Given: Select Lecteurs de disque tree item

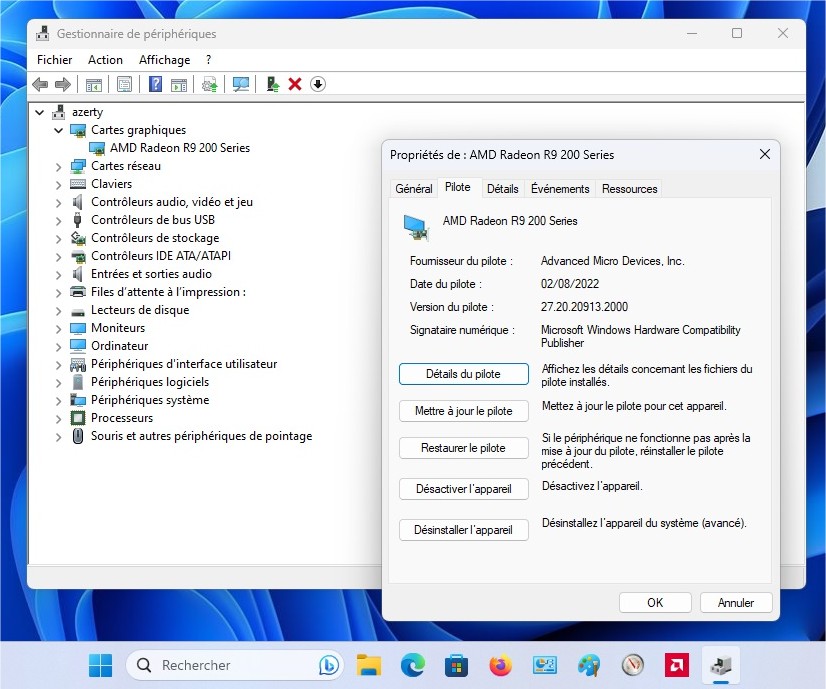Looking at the screenshot, I should [140, 310].
